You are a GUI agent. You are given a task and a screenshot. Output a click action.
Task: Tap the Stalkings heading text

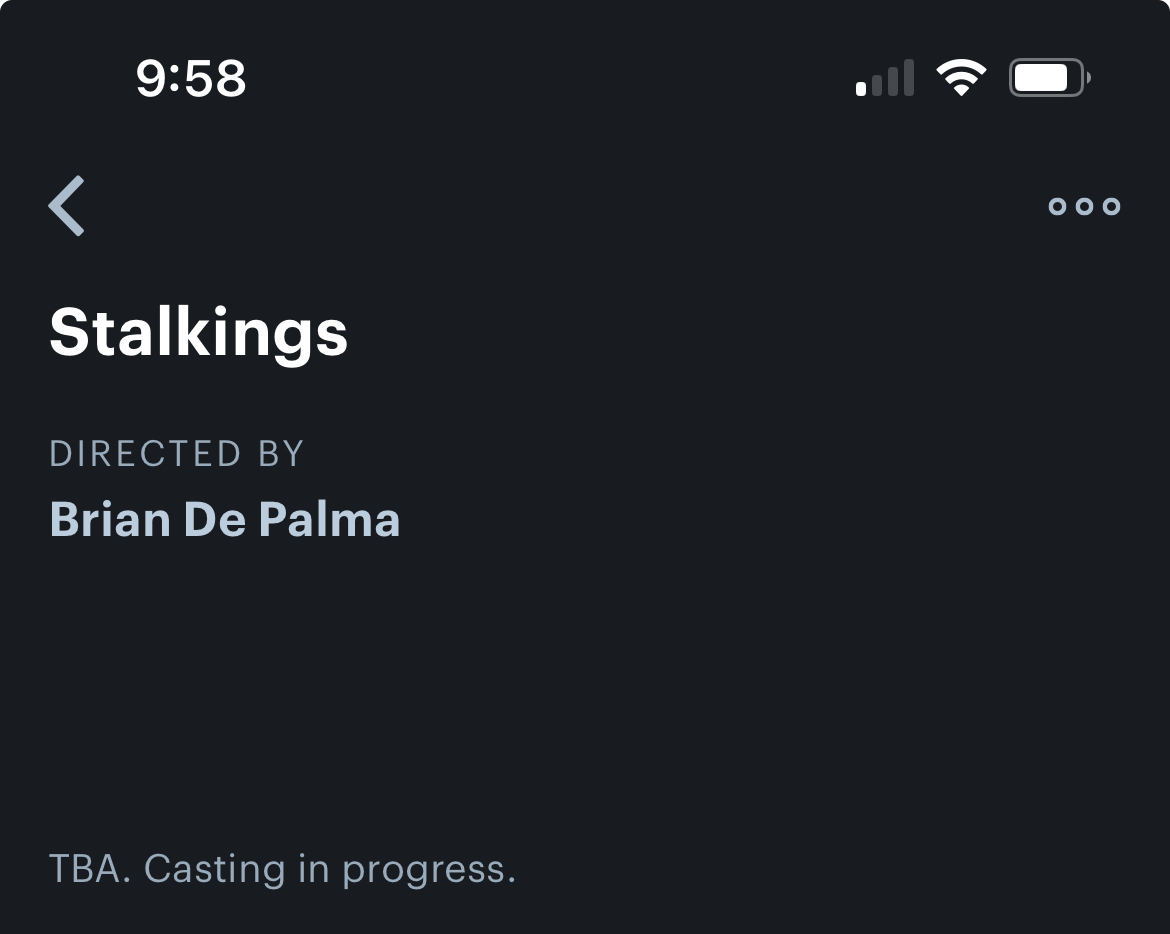point(199,332)
